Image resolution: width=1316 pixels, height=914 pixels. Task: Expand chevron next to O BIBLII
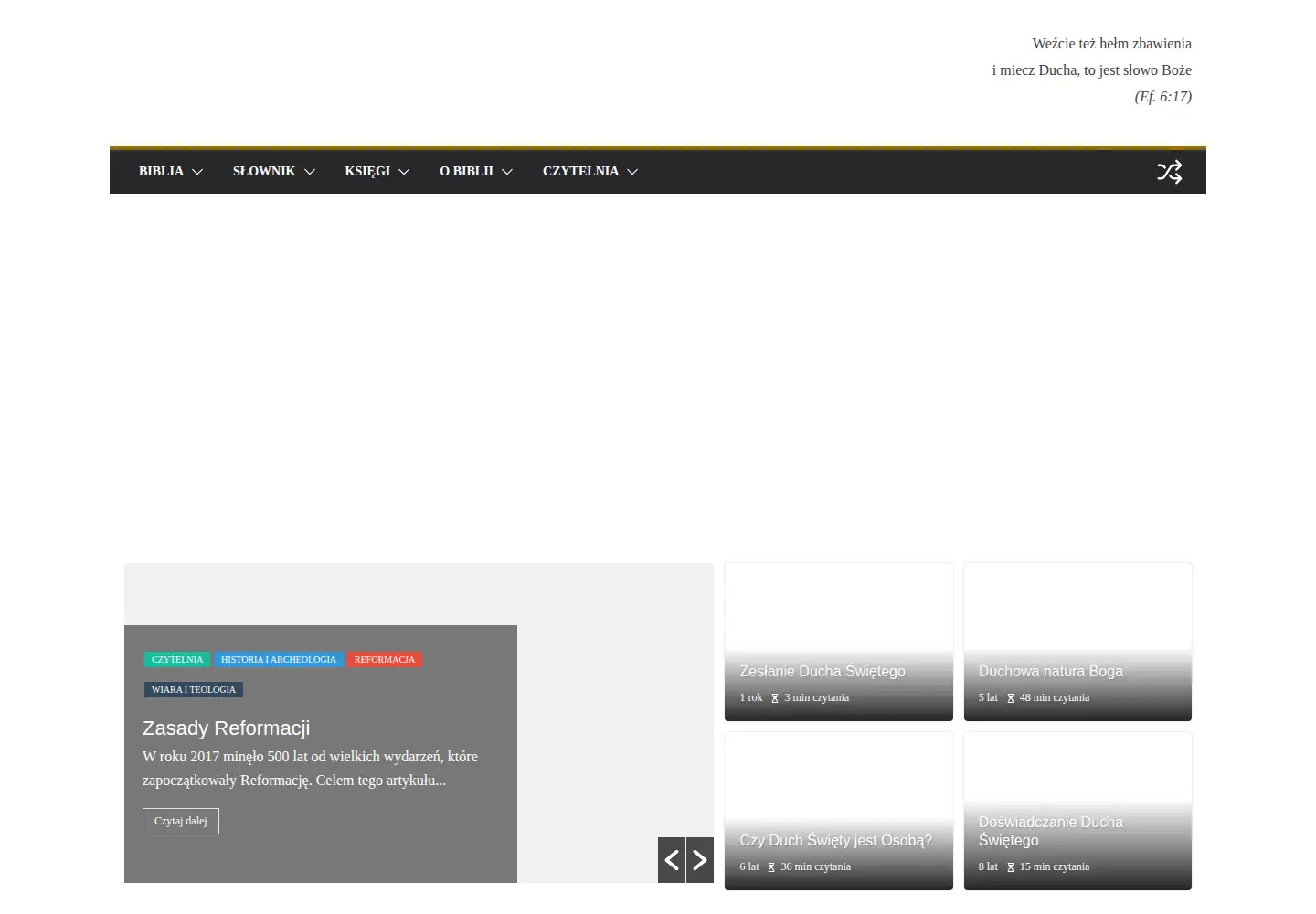(x=507, y=172)
